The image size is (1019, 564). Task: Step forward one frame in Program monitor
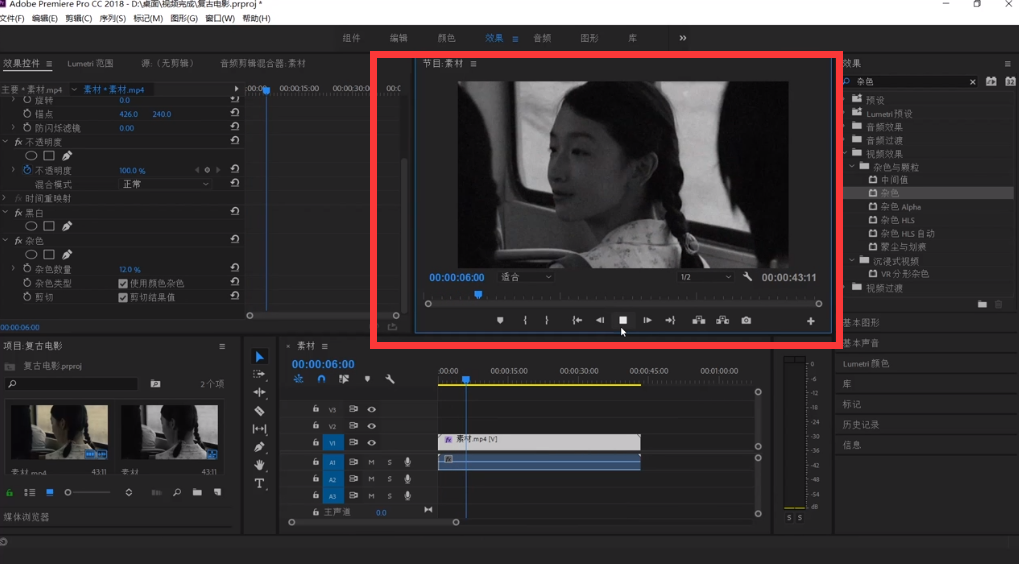[647, 320]
